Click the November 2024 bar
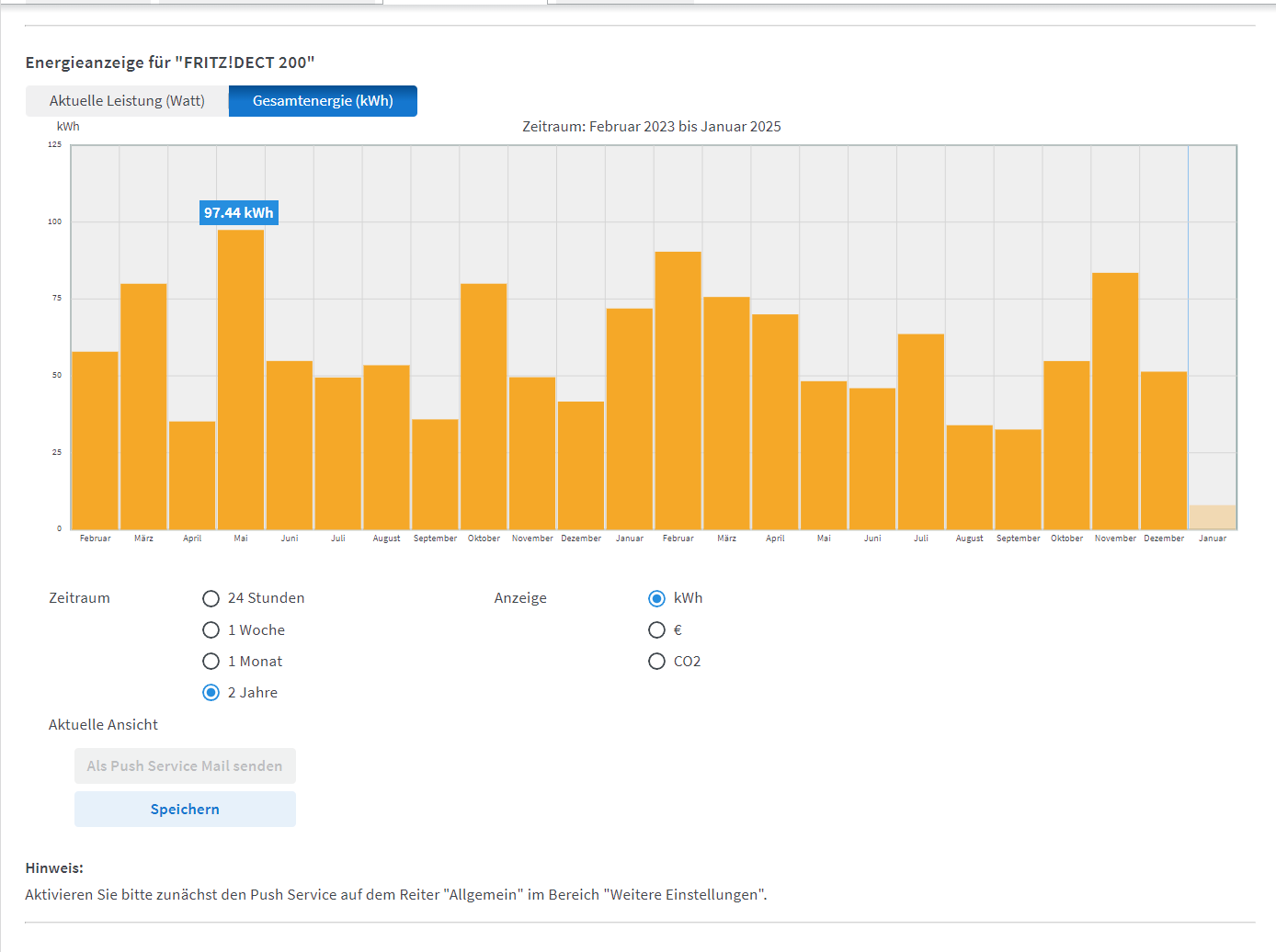 click(1115, 401)
